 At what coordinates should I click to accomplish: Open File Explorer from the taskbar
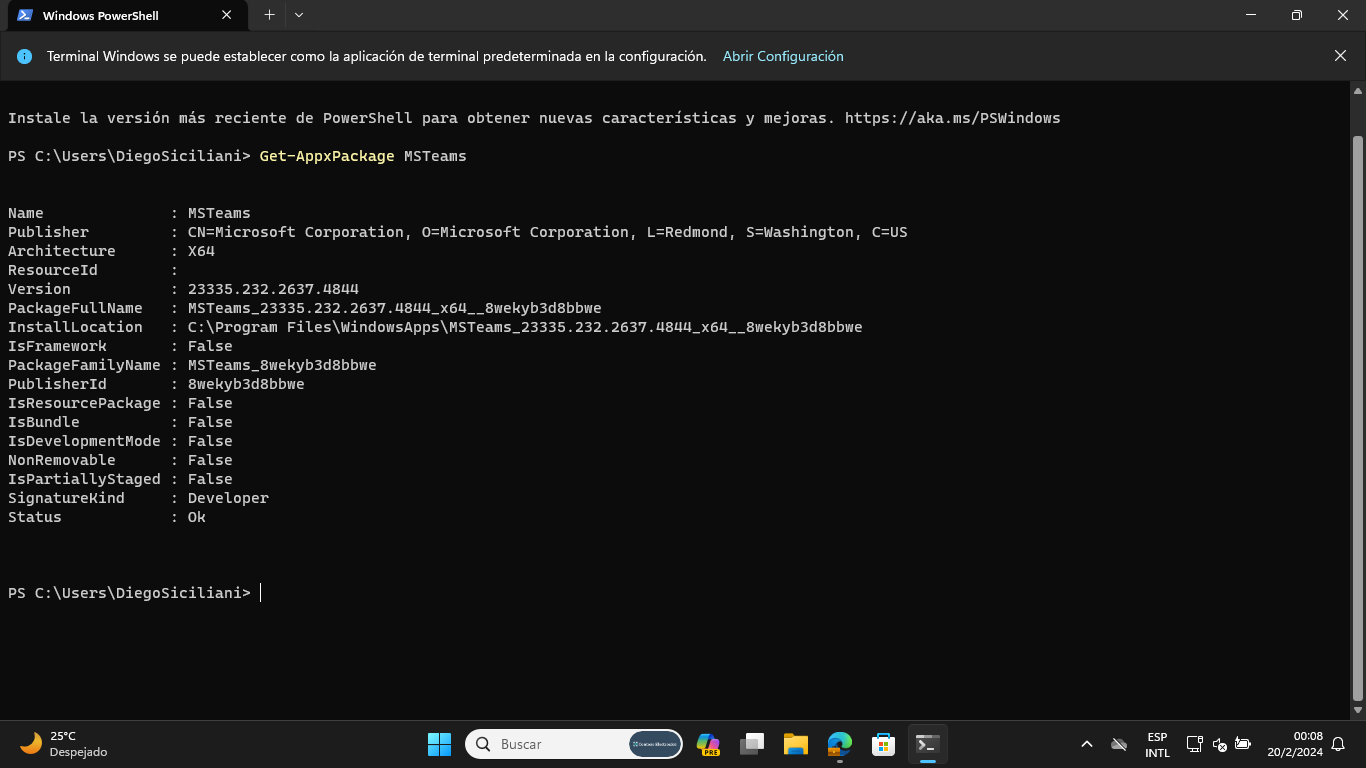click(x=796, y=744)
